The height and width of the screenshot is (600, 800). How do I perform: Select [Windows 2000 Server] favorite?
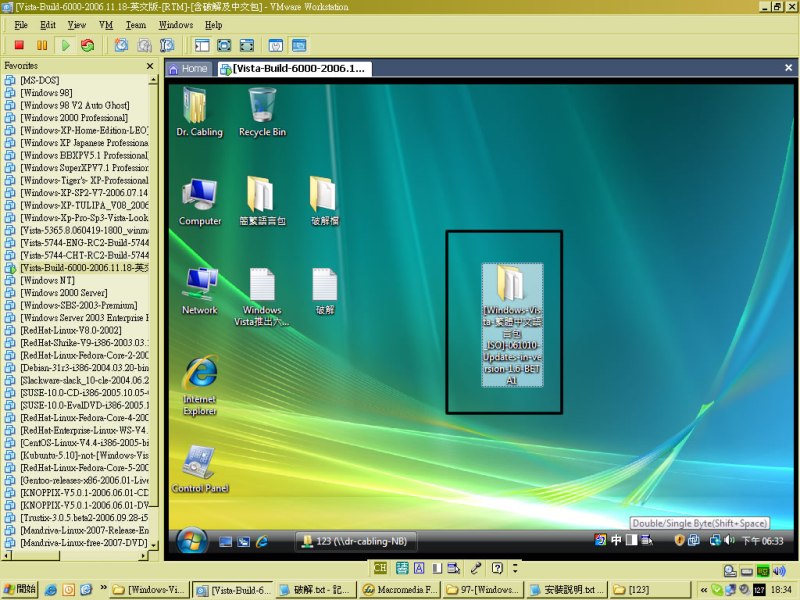64,293
